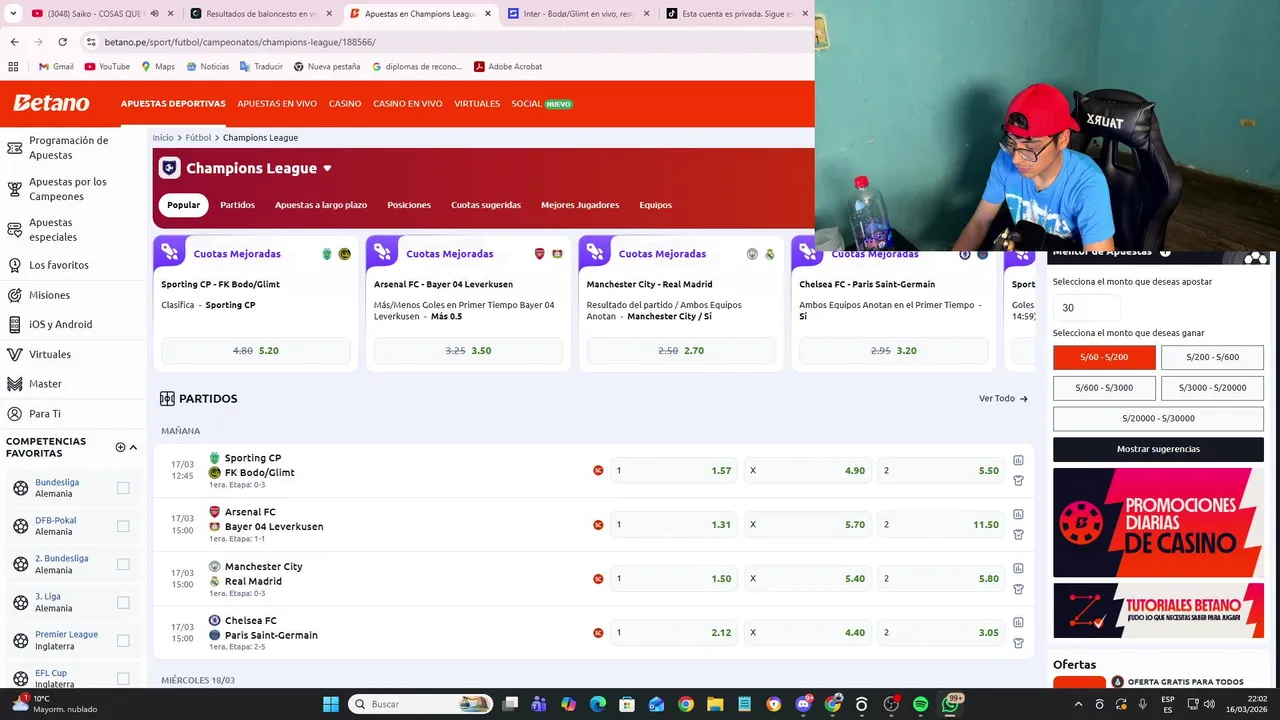Bet Real Madrid win at 5.80
The width and height of the screenshot is (1280, 720).
coord(941,578)
